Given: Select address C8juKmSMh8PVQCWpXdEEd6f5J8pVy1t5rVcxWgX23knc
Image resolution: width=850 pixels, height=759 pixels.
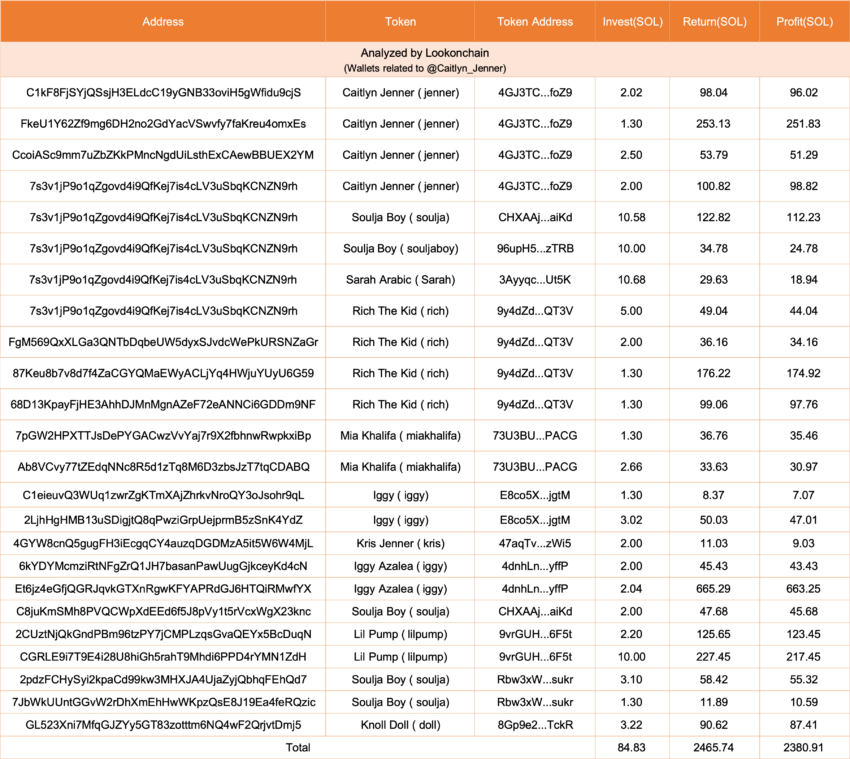Looking at the screenshot, I should (x=163, y=612).
